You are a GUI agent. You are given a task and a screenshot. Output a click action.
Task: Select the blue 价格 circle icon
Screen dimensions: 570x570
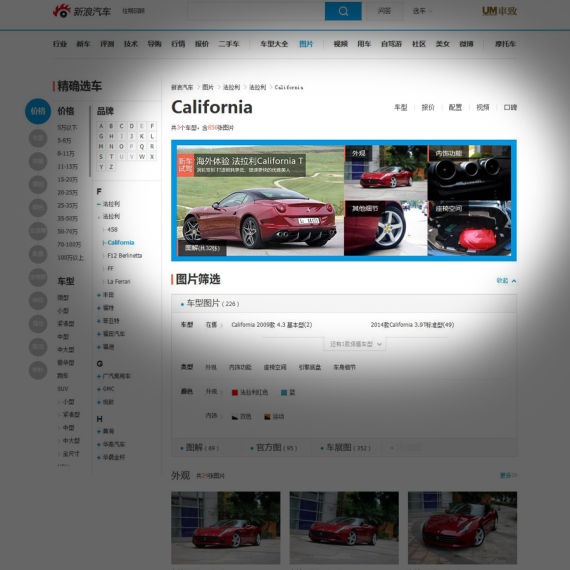click(38, 111)
